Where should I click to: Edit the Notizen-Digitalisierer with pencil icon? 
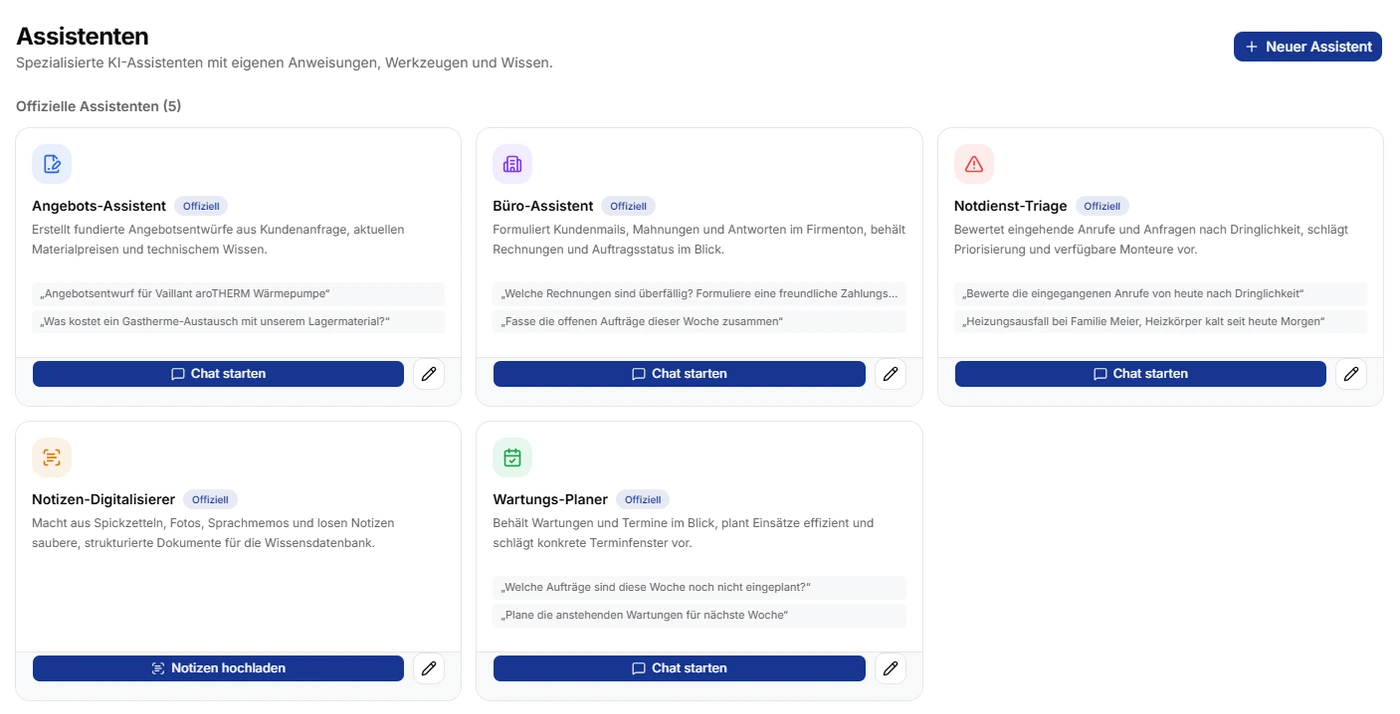click(429, 668)
